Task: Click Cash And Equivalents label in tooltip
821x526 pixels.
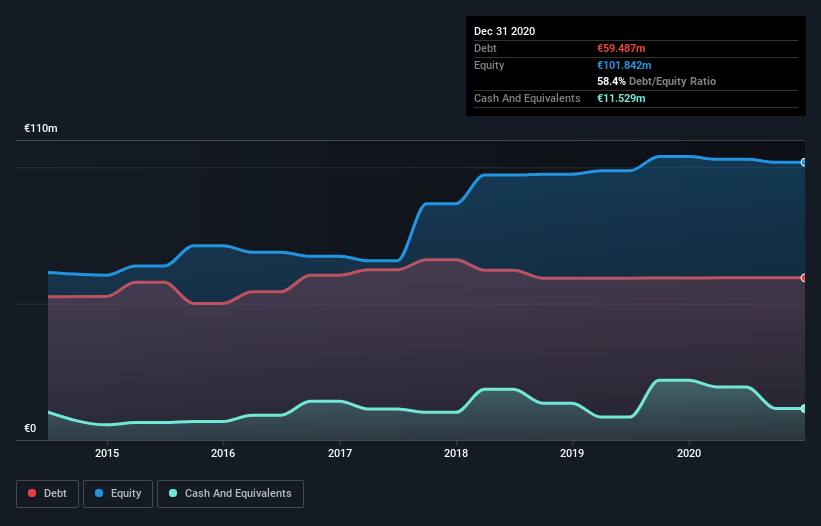Action: point(527,98)
